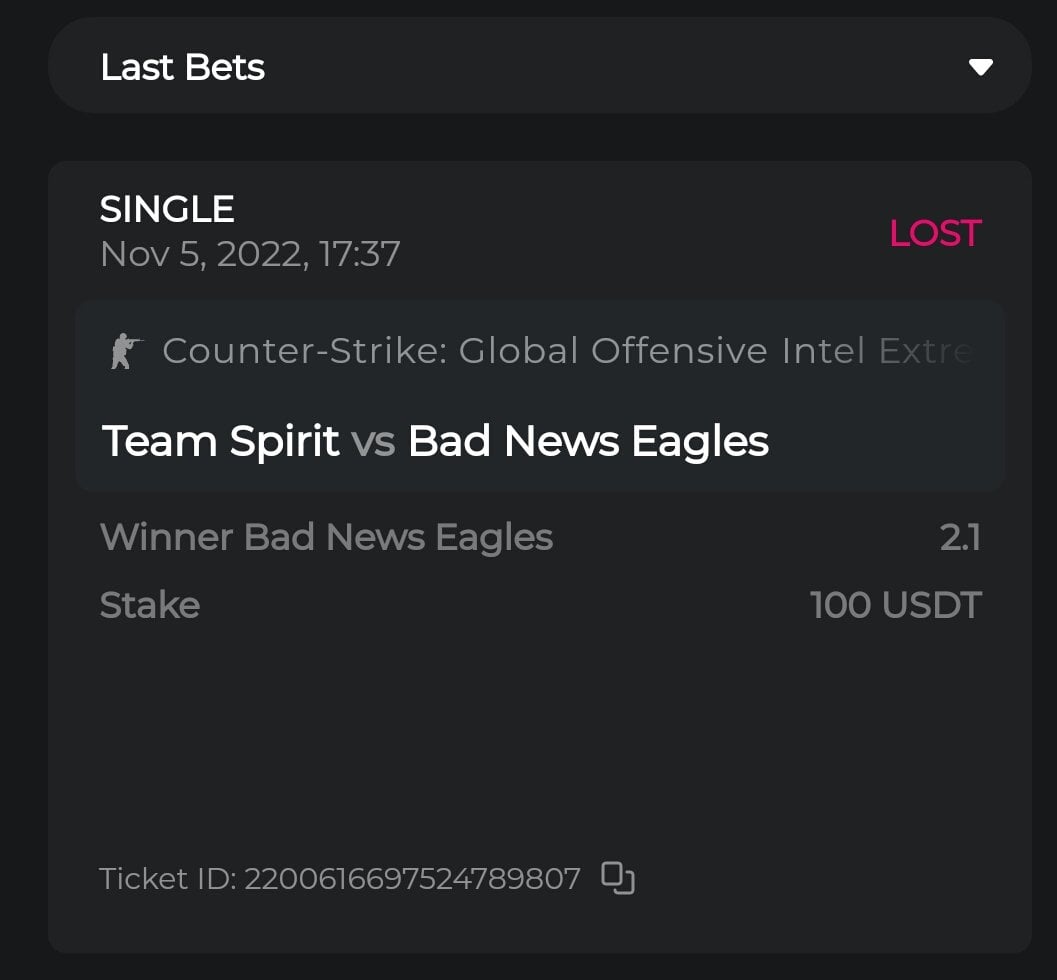The height and width of the screenshot is (980, 1057).
Task: Select the Winner Bad News Eagles selection
Action: tap(326, 538)
